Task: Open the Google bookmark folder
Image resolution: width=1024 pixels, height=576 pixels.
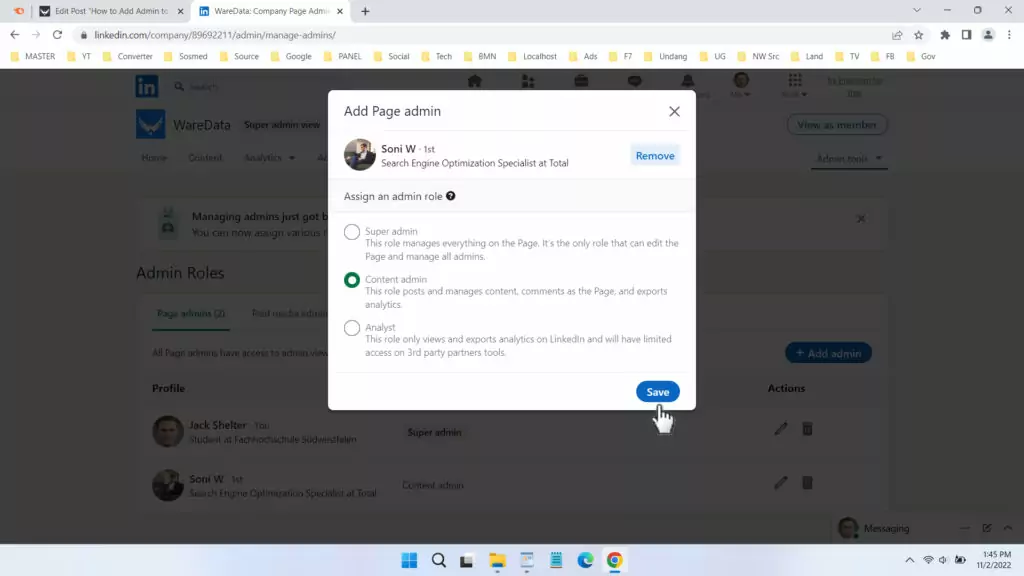Action: [x=291, y=56]
